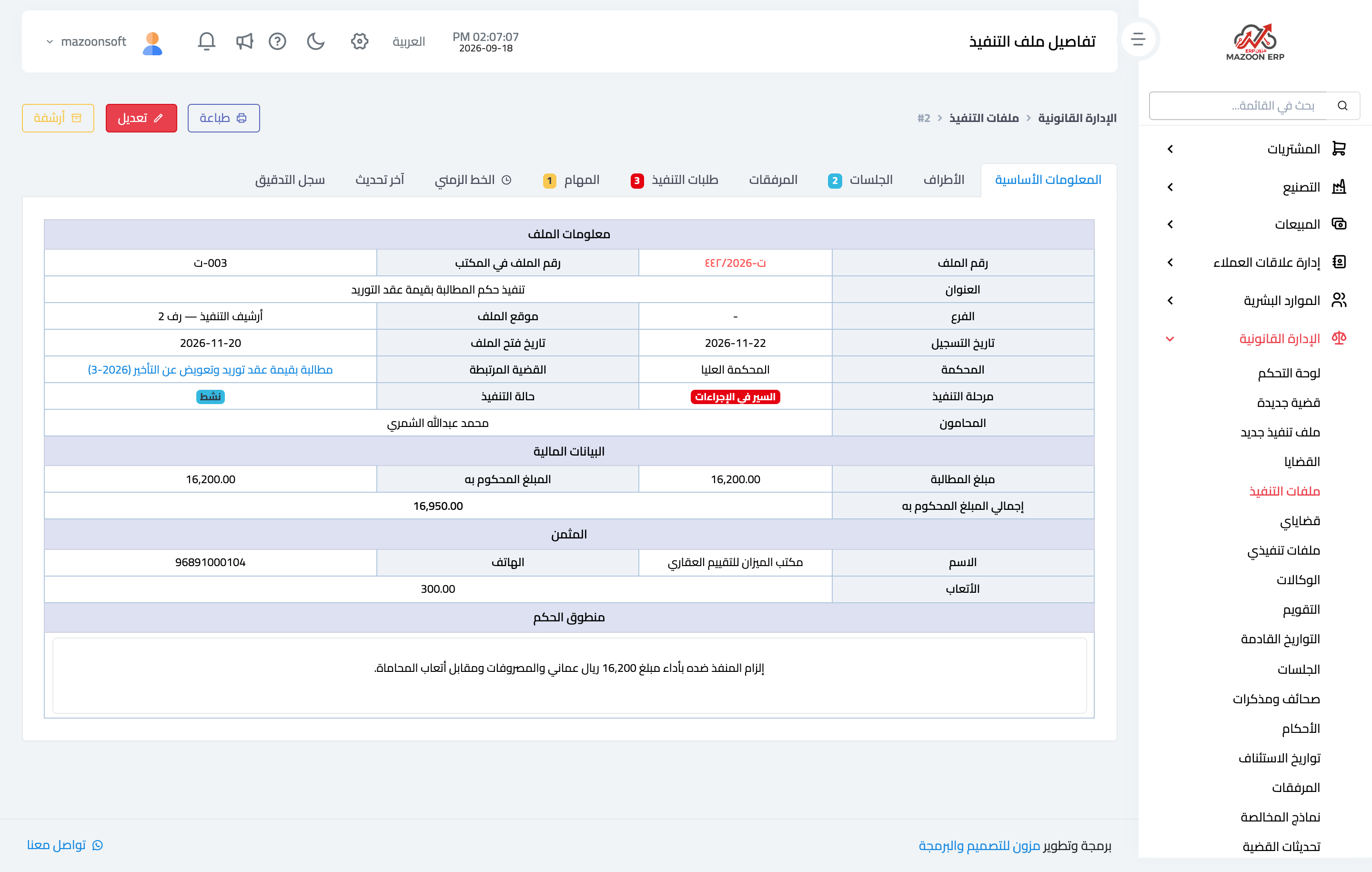Click the التصنيع factory icon
1372x872 pixels.
click(x=1339, y=186)
